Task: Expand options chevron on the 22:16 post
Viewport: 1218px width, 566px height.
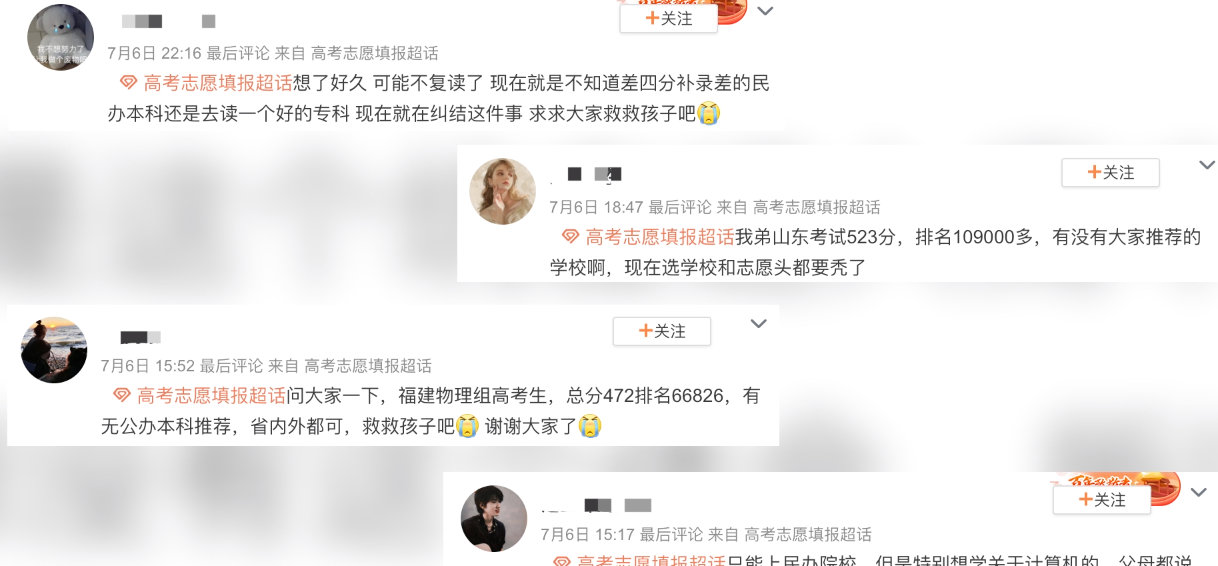Action: [765, 12]
